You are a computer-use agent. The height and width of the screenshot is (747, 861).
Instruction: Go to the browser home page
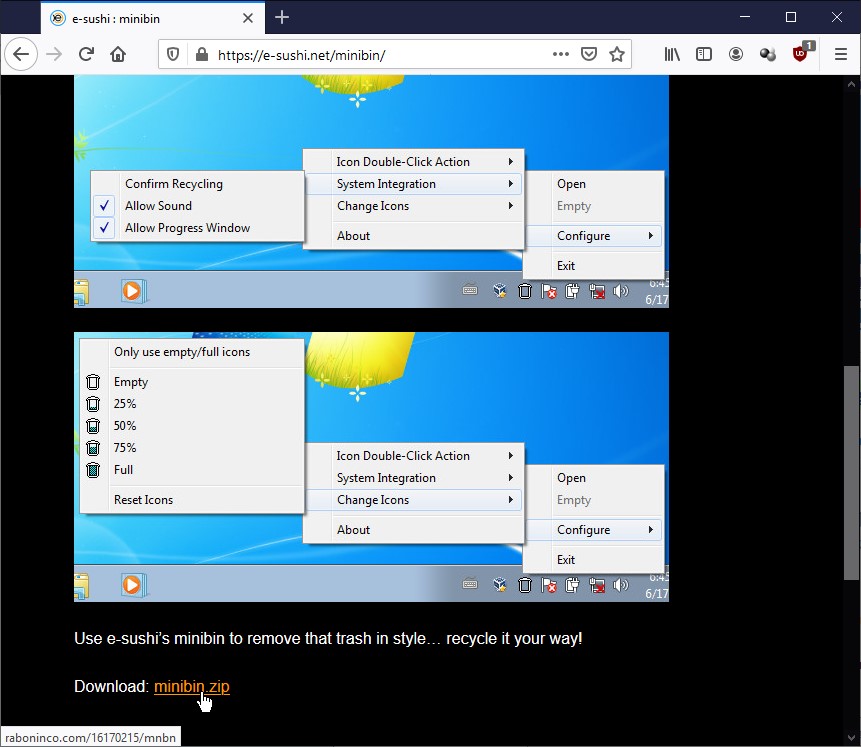(x=118, y=54)
